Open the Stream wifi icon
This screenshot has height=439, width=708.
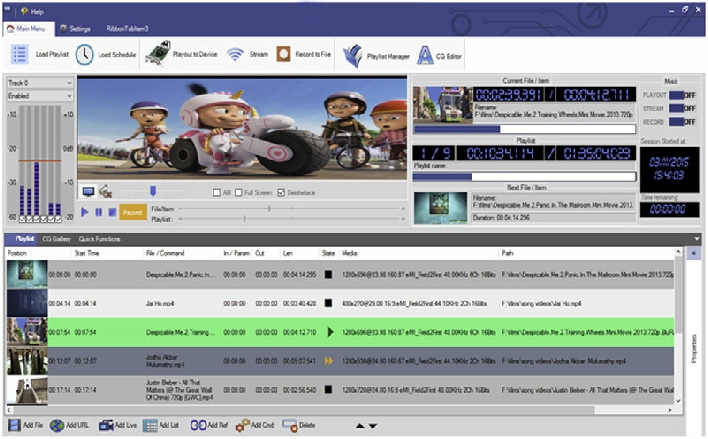pyautogui.click(x=235, y=54)
